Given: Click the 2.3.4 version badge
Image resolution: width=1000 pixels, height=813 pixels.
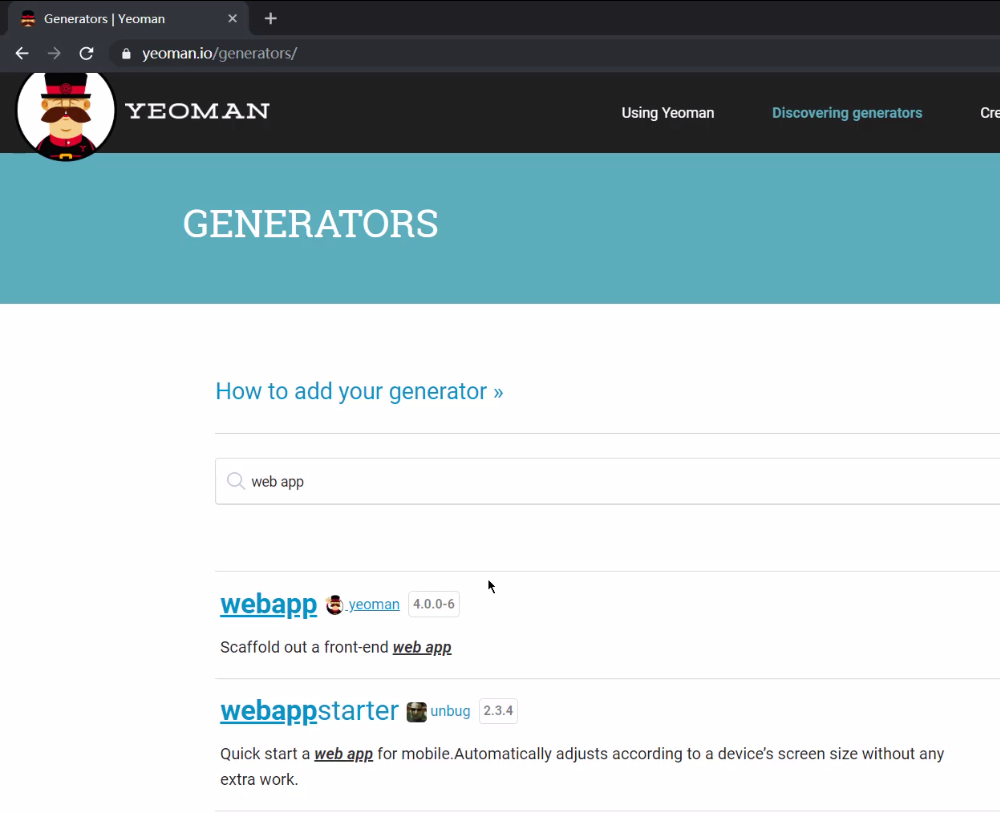Looking at the screenshot, I should tap(498, 710).
